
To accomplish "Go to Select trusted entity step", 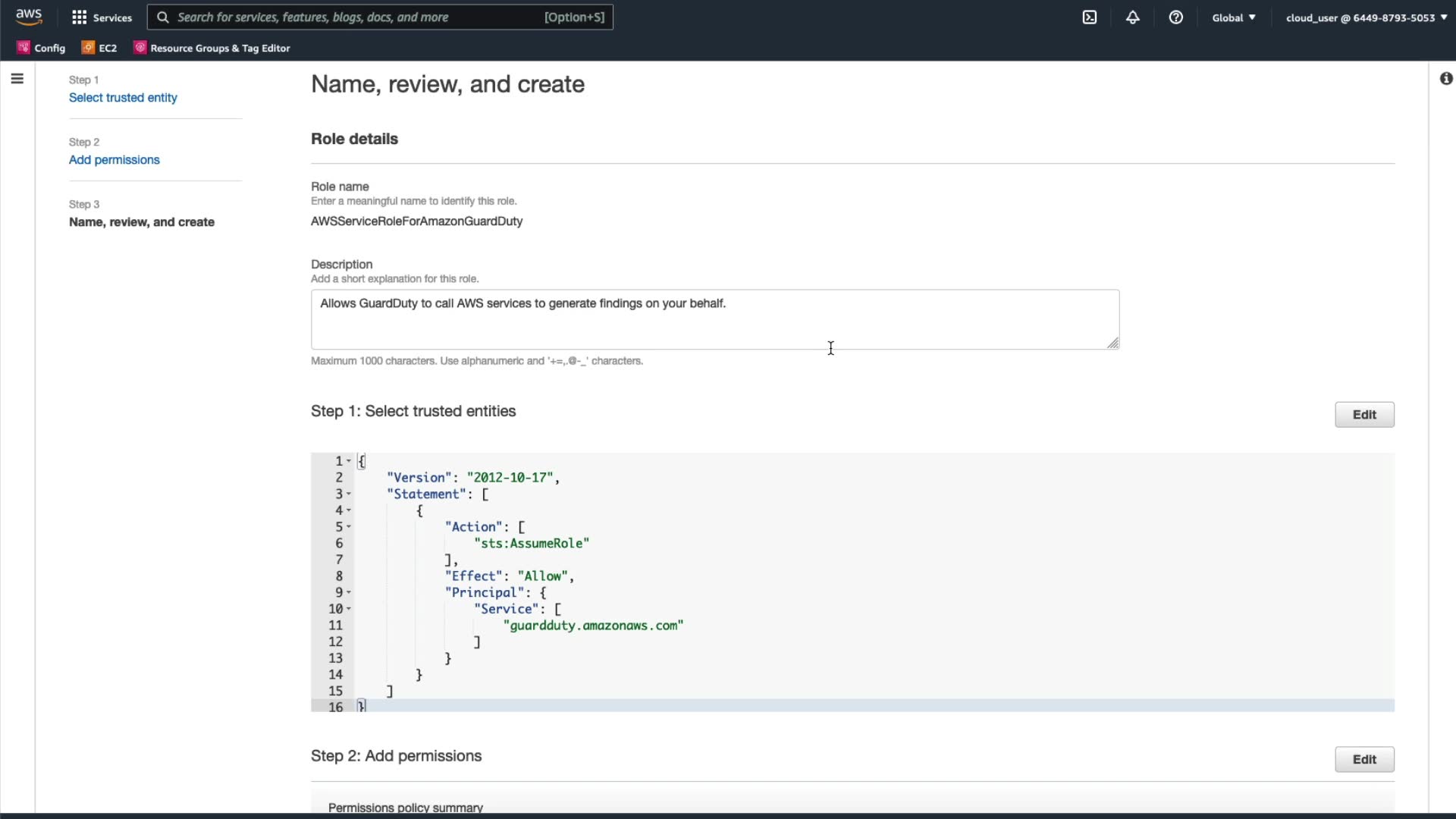I will click(x=123, y=98).
